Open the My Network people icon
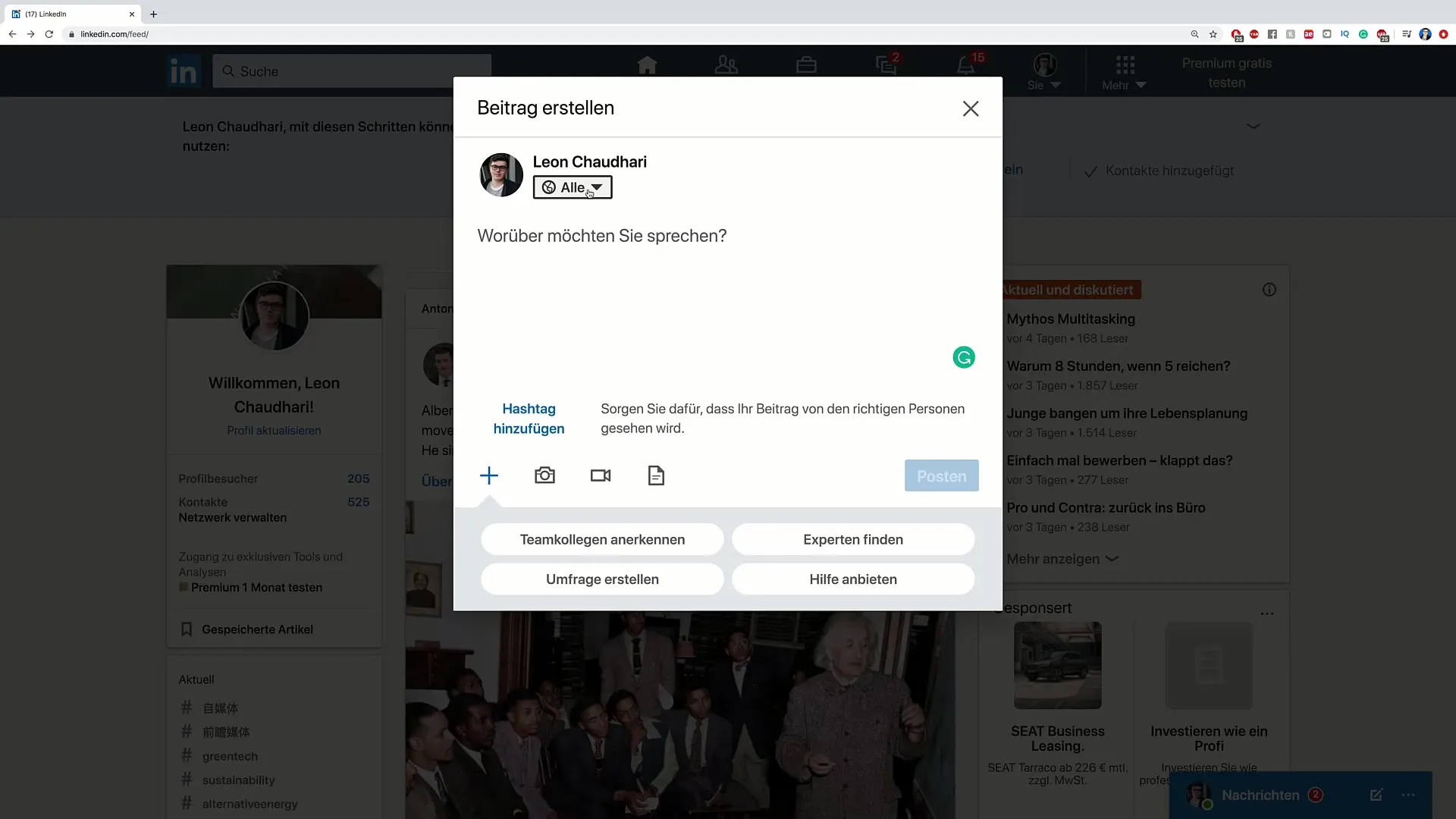1456x819 pixels. pyautogui.click(x=726, y=65)
